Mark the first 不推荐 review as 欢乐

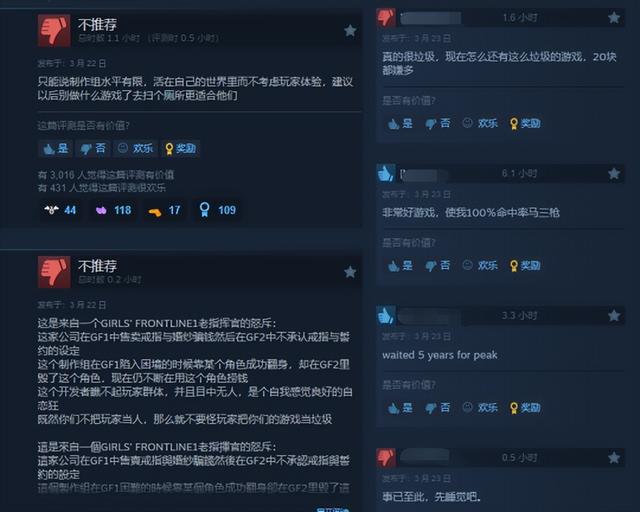(x=136, y=148)
